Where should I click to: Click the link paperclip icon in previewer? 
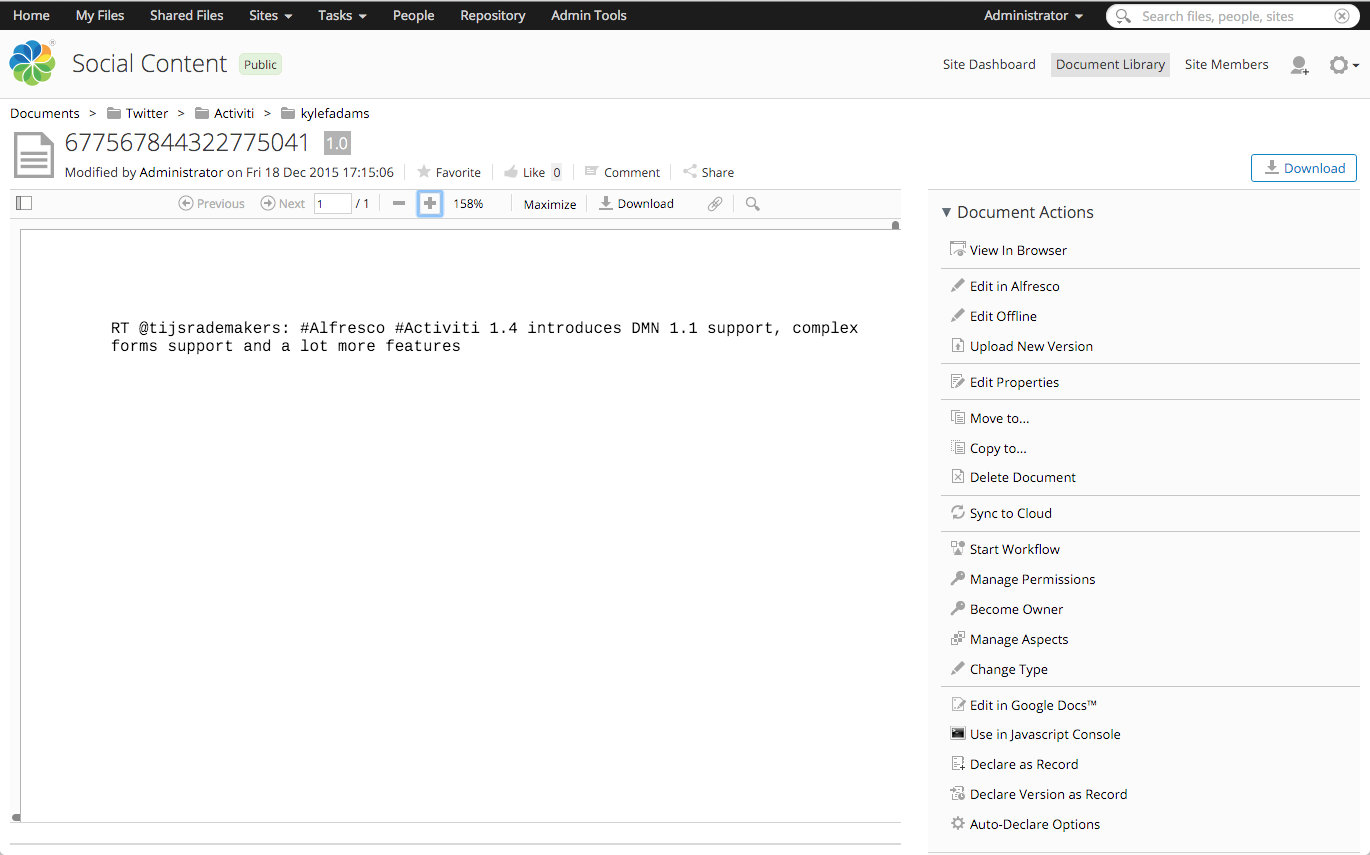(714, 203)
